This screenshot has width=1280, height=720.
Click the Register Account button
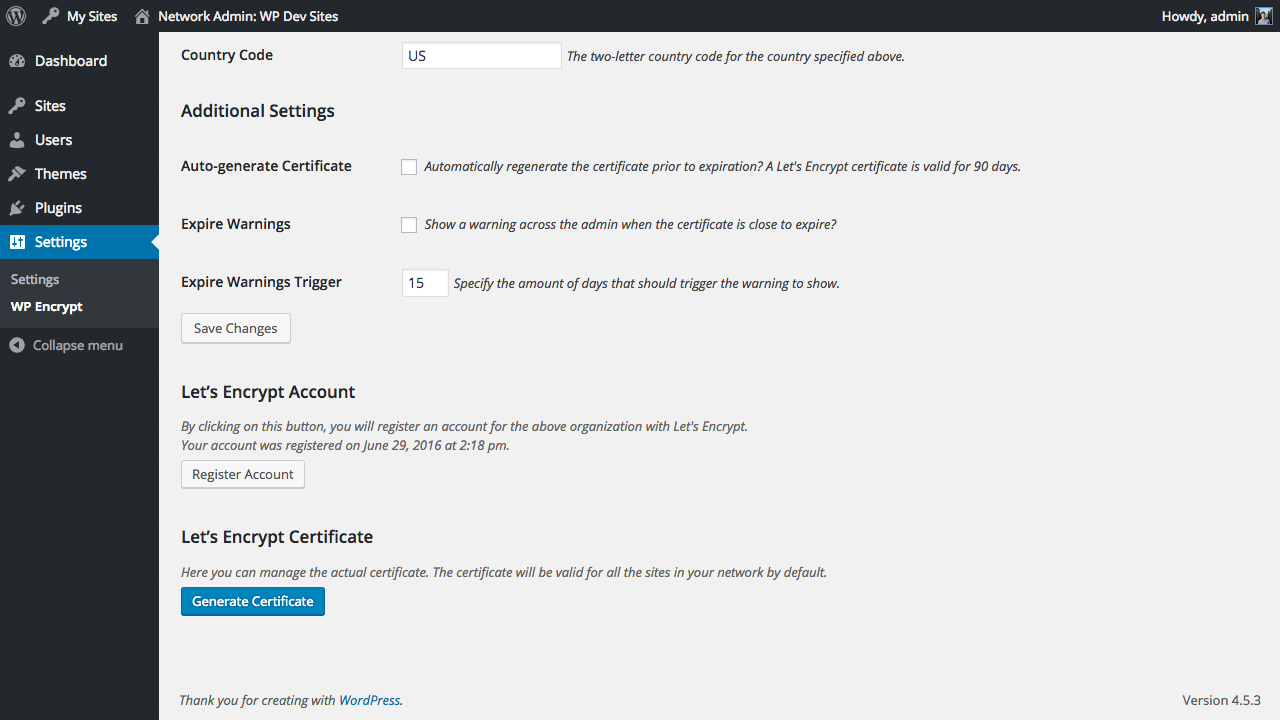click(243, 474)
